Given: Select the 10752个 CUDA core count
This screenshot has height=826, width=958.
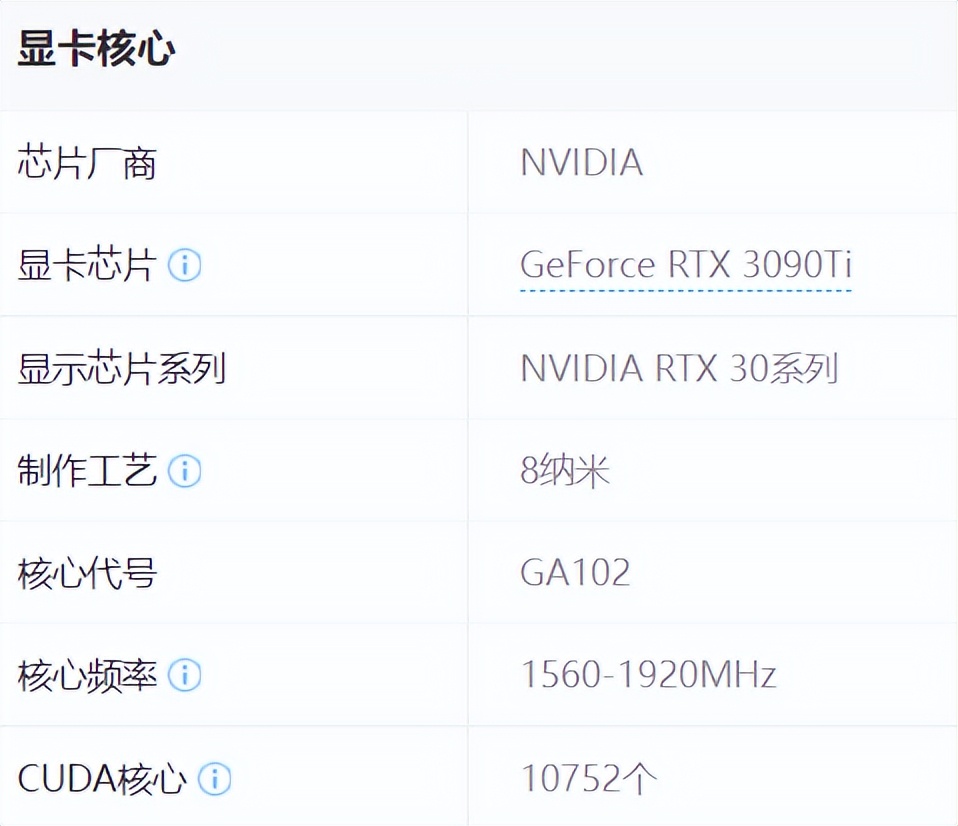Looking at the screenshot, I should [589, 779].
